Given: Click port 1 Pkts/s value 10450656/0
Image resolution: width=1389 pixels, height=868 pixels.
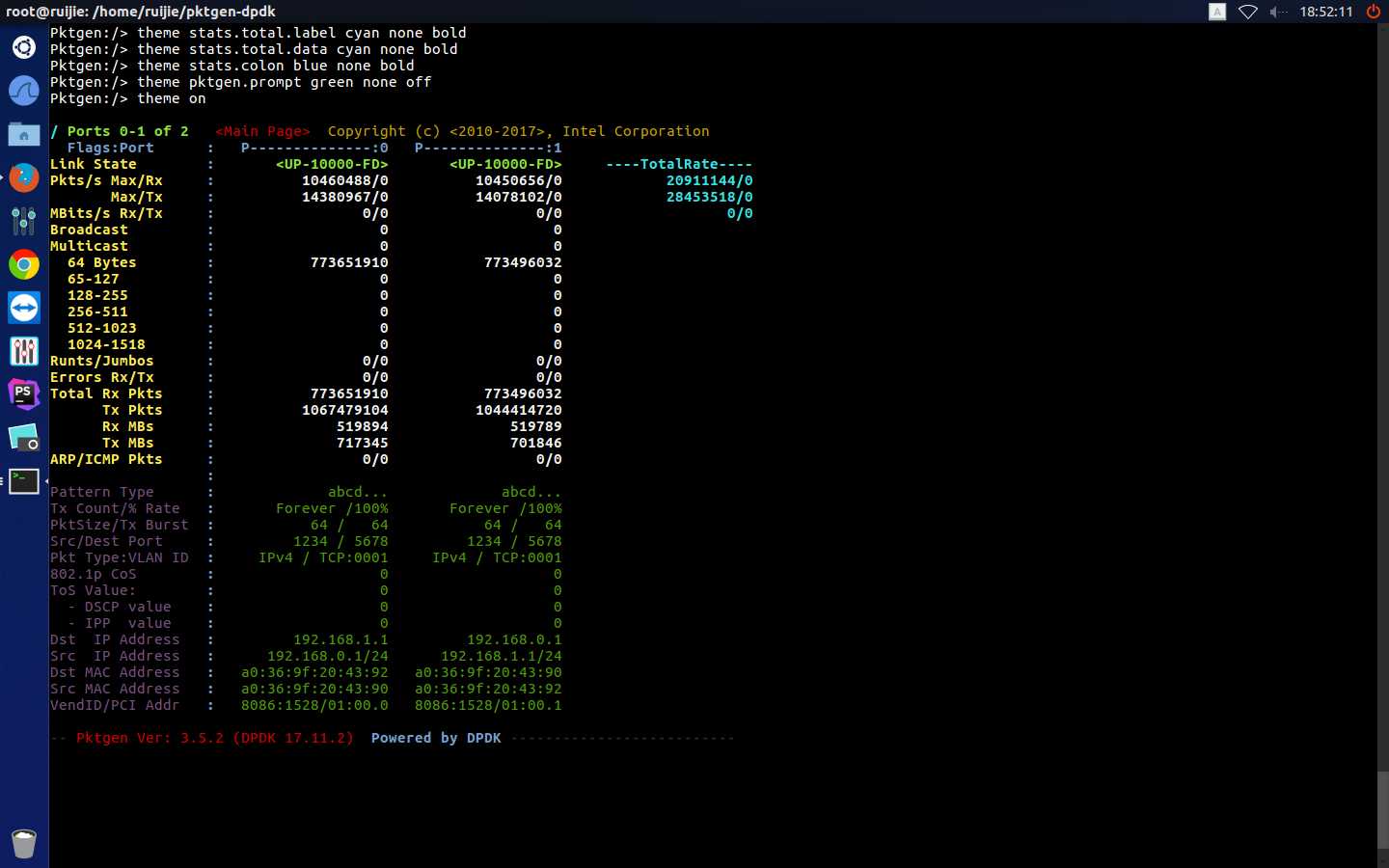Looking at the screenshot, I should (518, 180).
